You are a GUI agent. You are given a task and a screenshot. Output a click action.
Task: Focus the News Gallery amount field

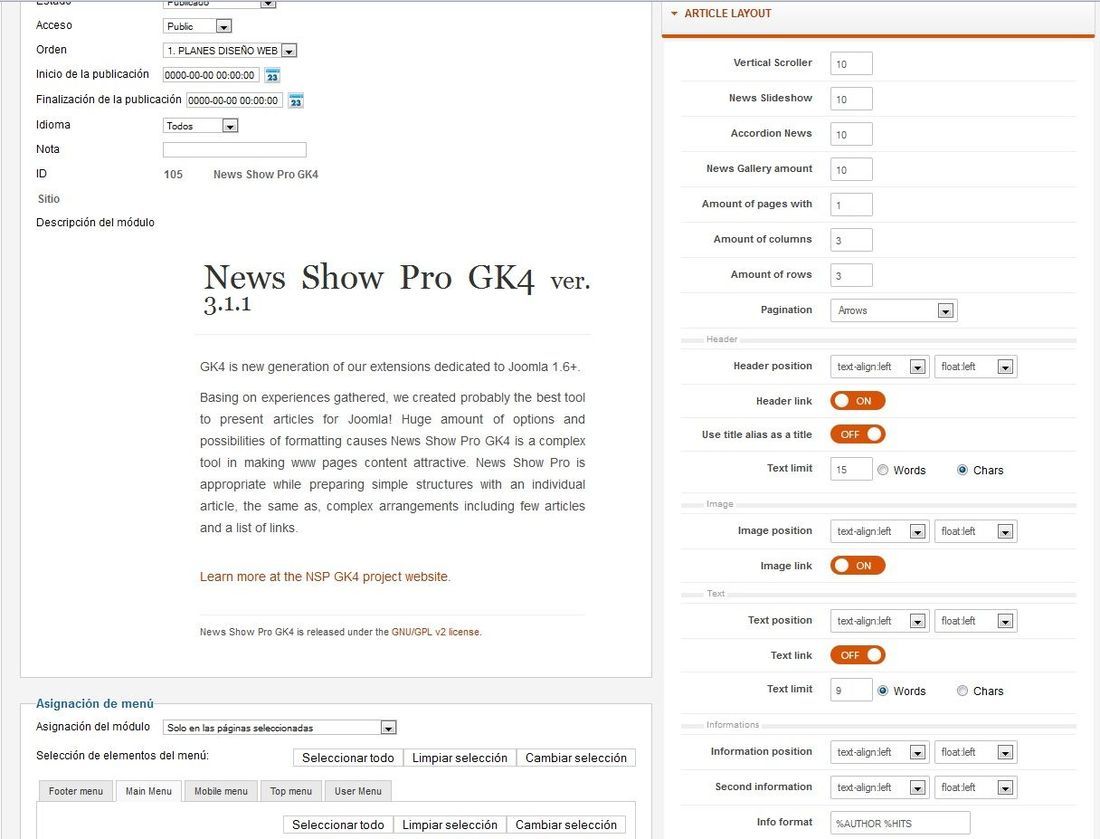pos(851,169)
